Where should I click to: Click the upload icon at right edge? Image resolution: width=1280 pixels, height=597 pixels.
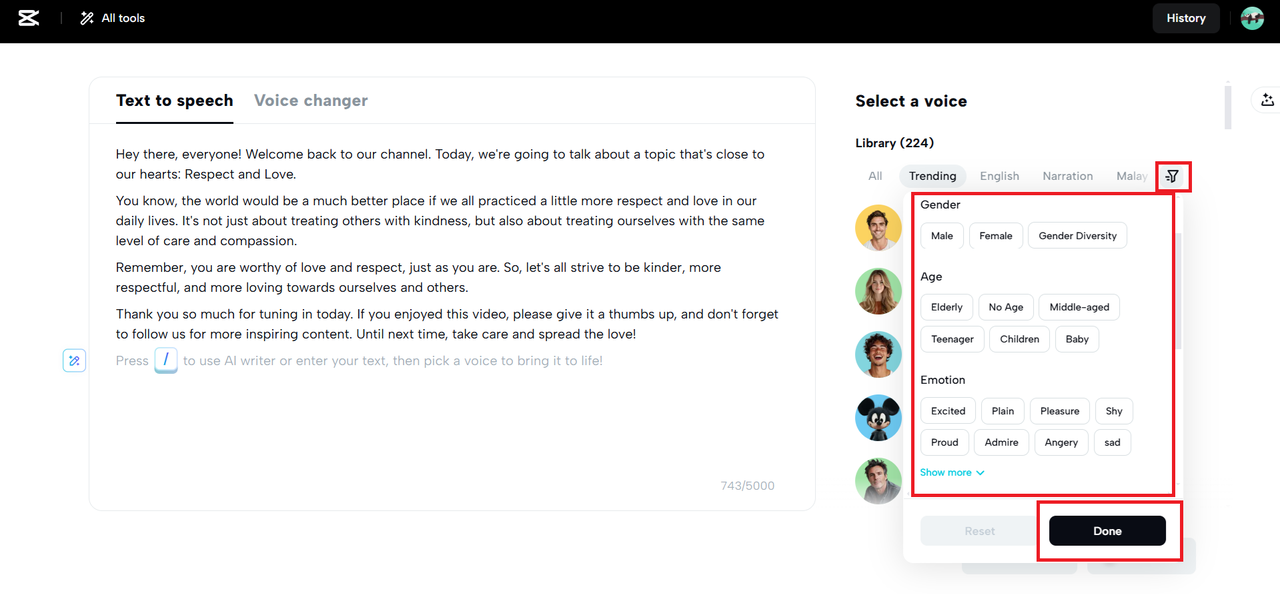point(1267,100)
